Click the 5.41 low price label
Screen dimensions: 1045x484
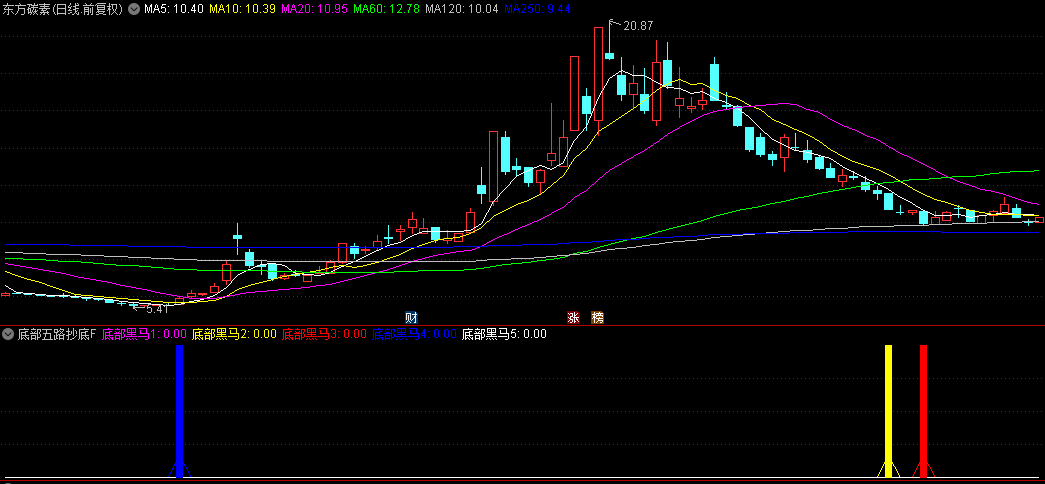click(x=158, y=309)
